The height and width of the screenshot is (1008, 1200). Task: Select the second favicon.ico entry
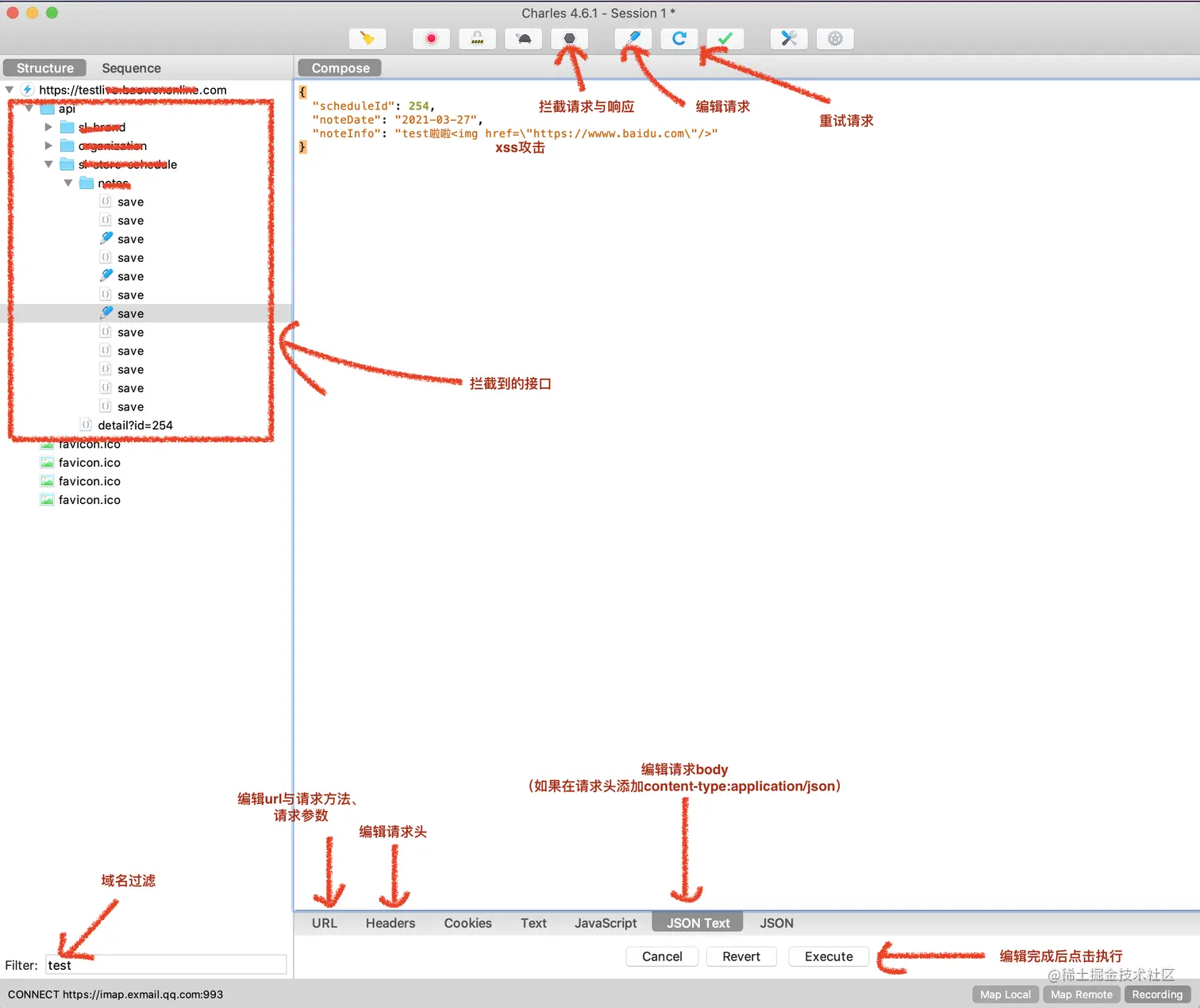(90, 462)
